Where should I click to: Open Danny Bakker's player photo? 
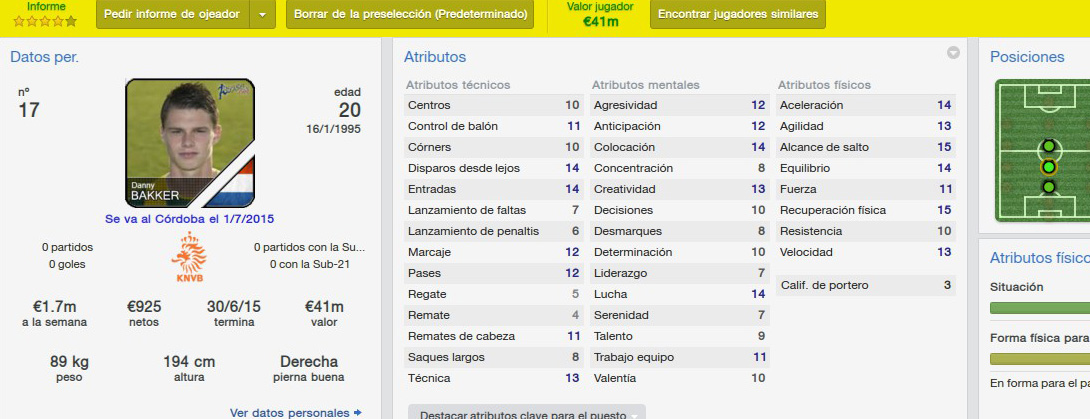click(190, 143)
